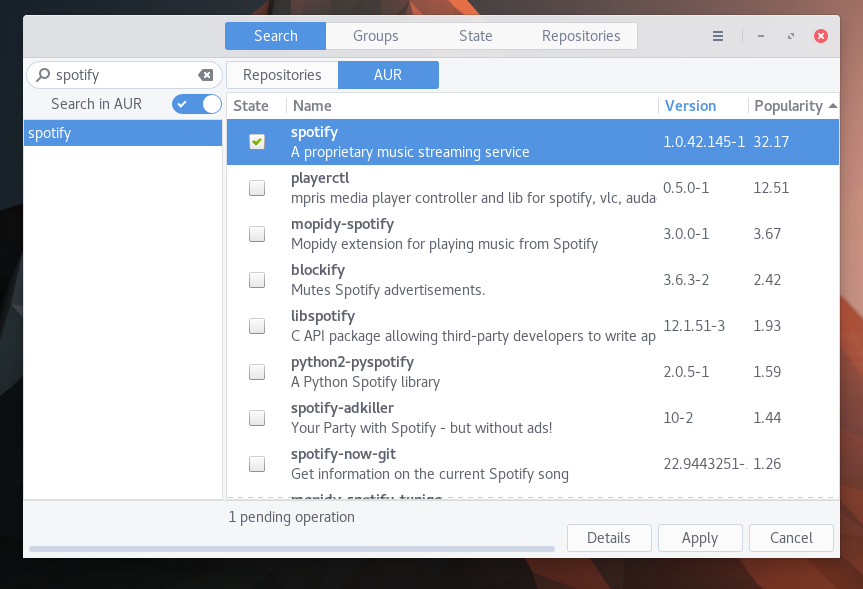Tick the spotify-adkiller checkbox
The height and width of the screenshot is (589, 863).
[x=257, y=418]
